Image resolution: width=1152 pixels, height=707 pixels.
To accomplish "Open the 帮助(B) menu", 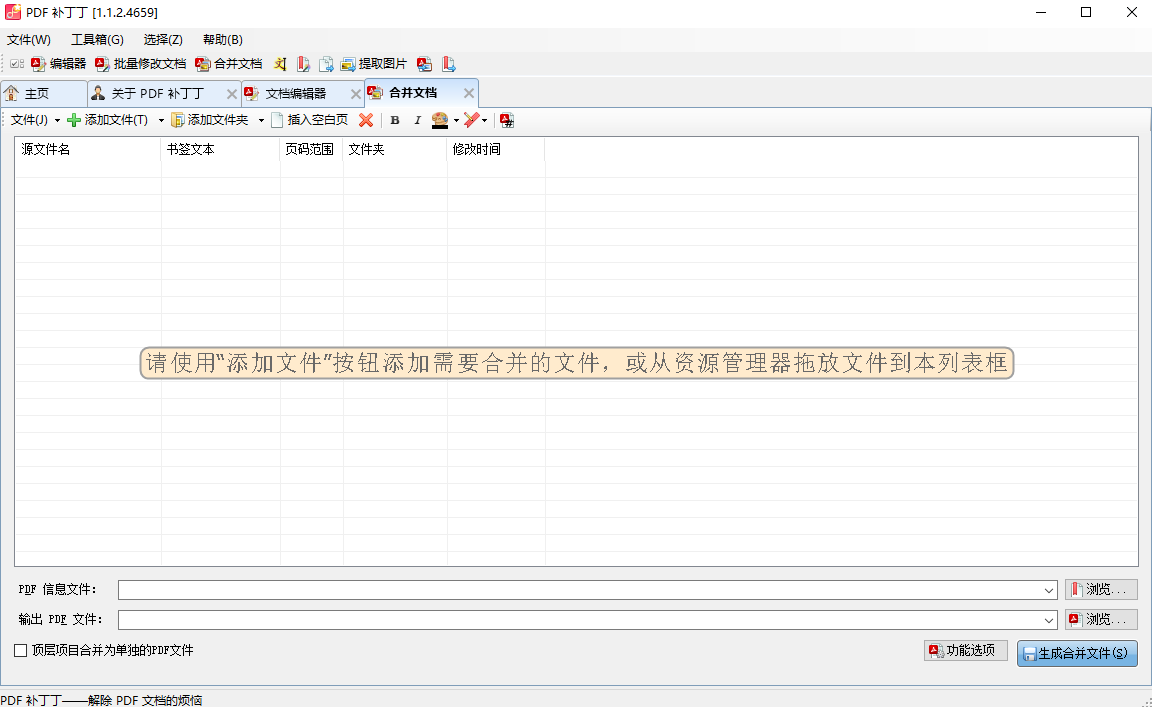I will [223, 40].
